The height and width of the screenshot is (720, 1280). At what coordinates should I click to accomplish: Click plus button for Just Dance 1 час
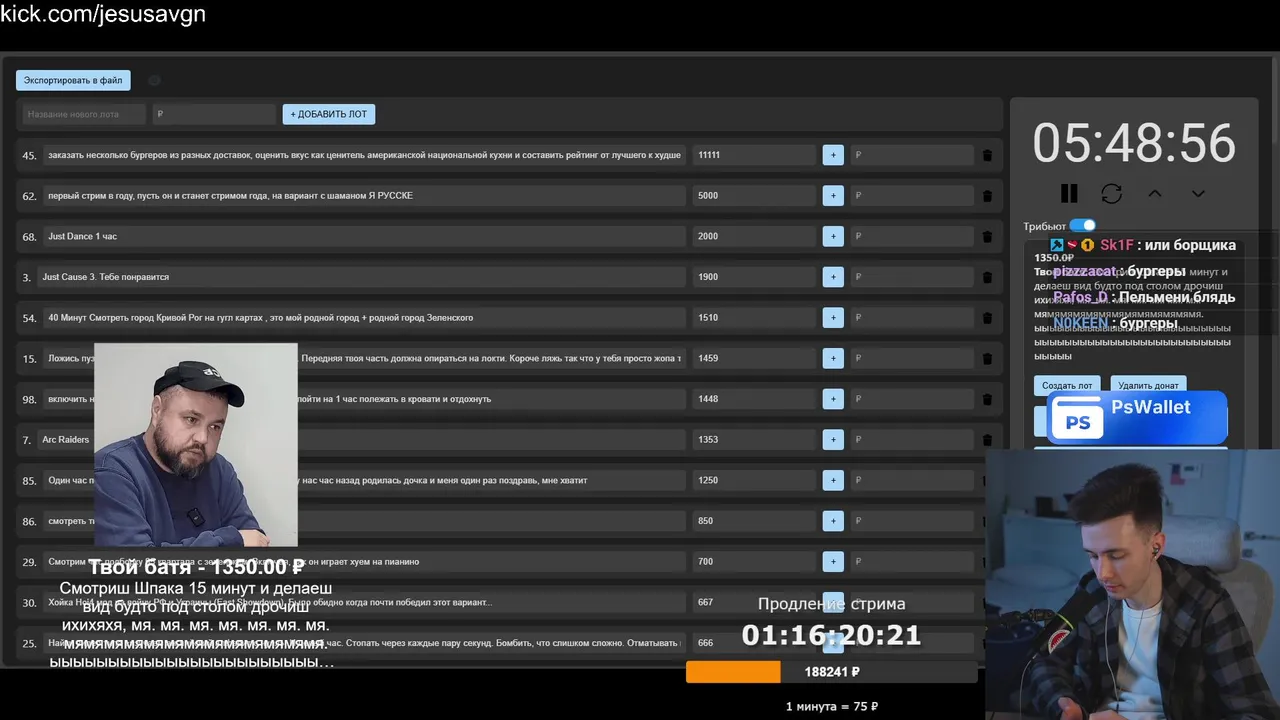[x=833, y=236]
